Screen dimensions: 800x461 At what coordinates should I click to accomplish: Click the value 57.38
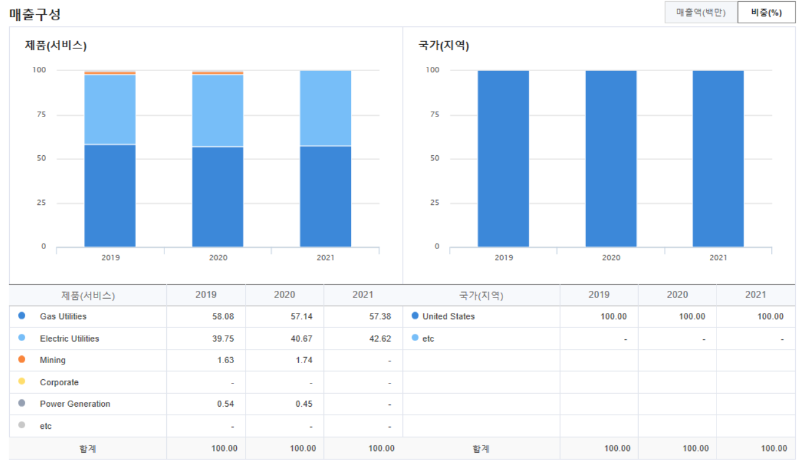pos(380,316)
